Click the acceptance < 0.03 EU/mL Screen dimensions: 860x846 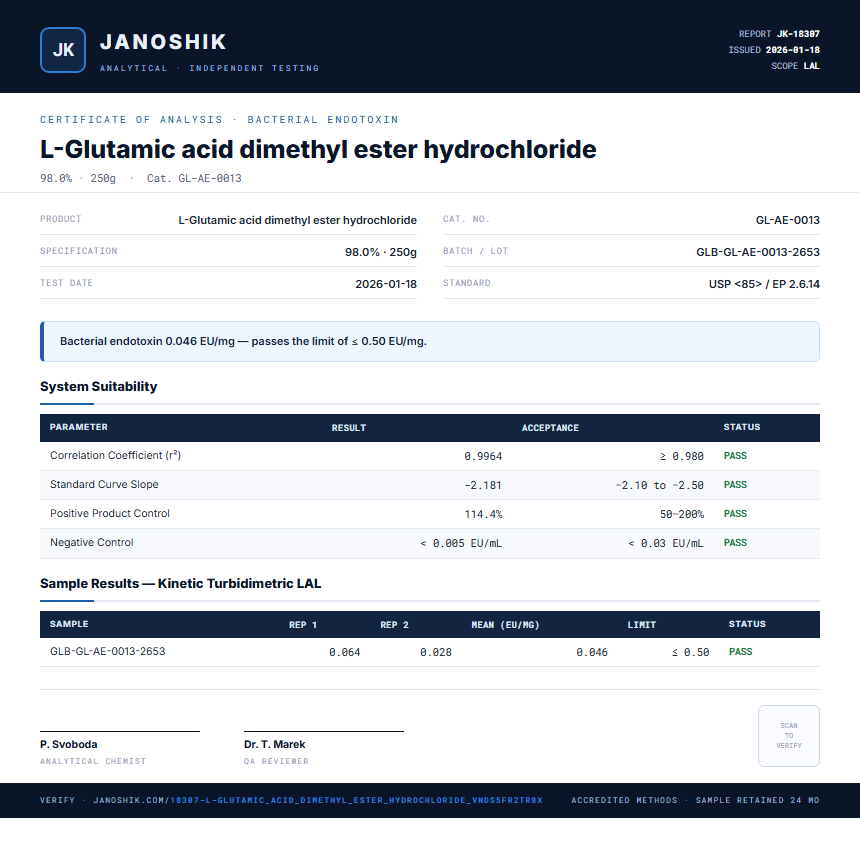coord(665,544)
